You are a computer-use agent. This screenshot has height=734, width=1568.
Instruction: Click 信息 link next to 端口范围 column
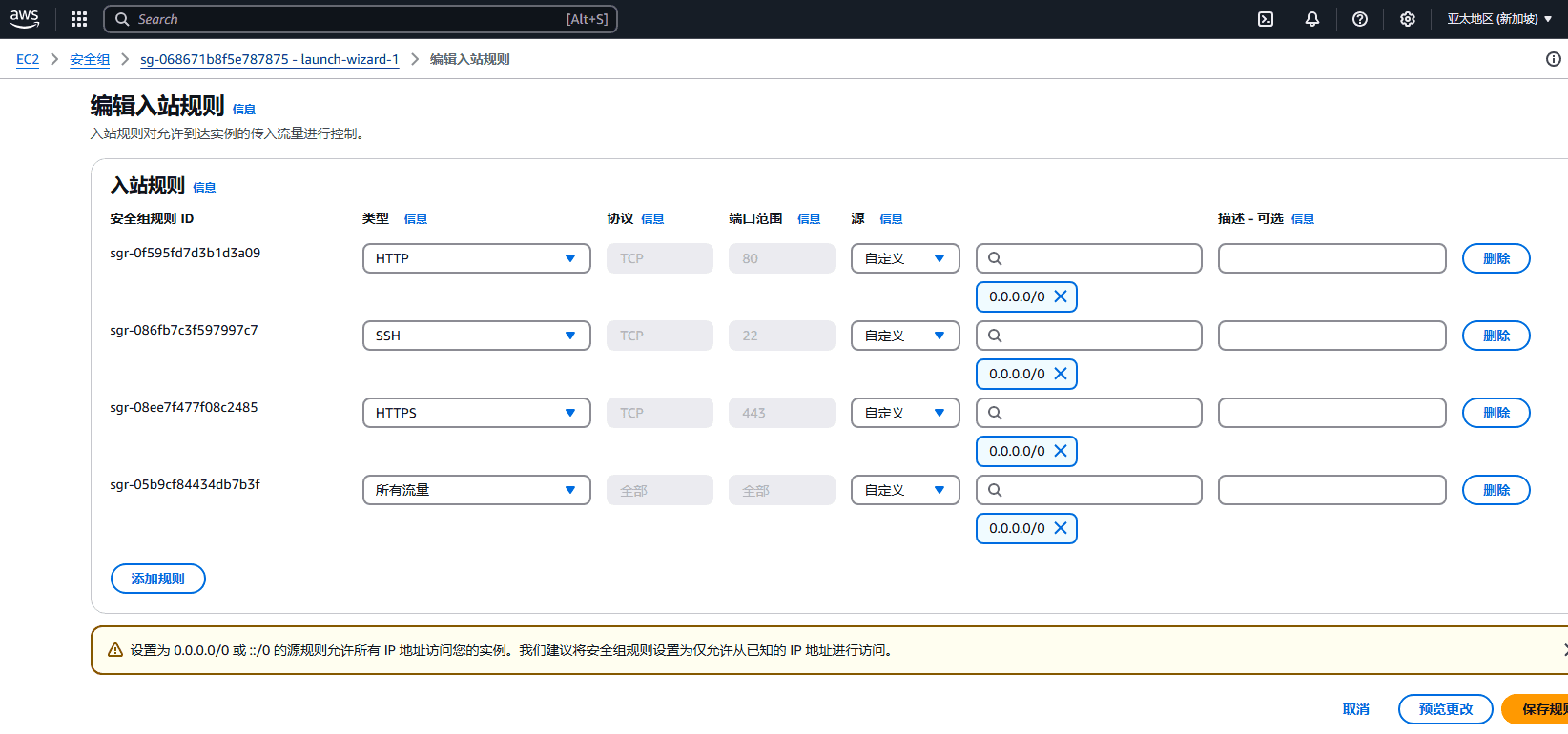point(809,218)
